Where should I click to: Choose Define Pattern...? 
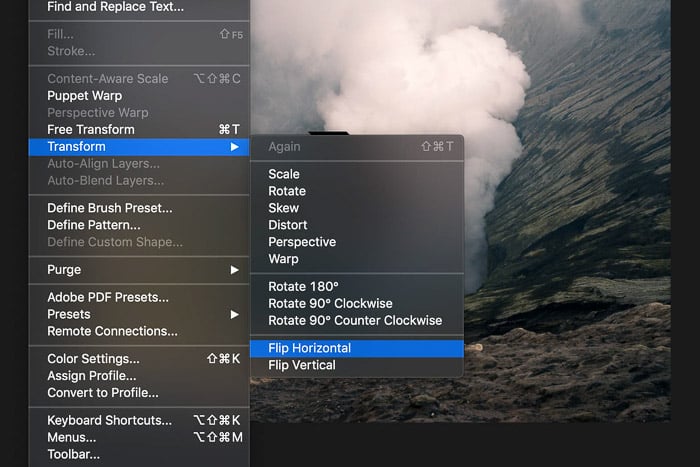tap(139, 225)
